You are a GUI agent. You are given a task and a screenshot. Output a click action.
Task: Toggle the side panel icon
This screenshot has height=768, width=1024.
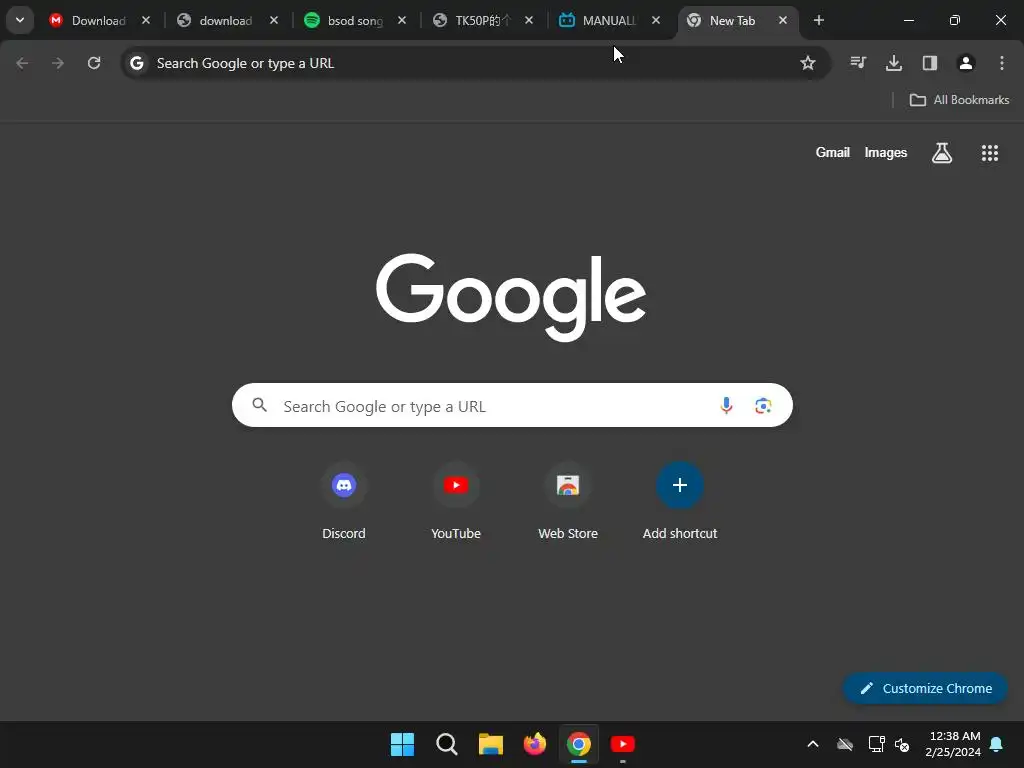930,63
